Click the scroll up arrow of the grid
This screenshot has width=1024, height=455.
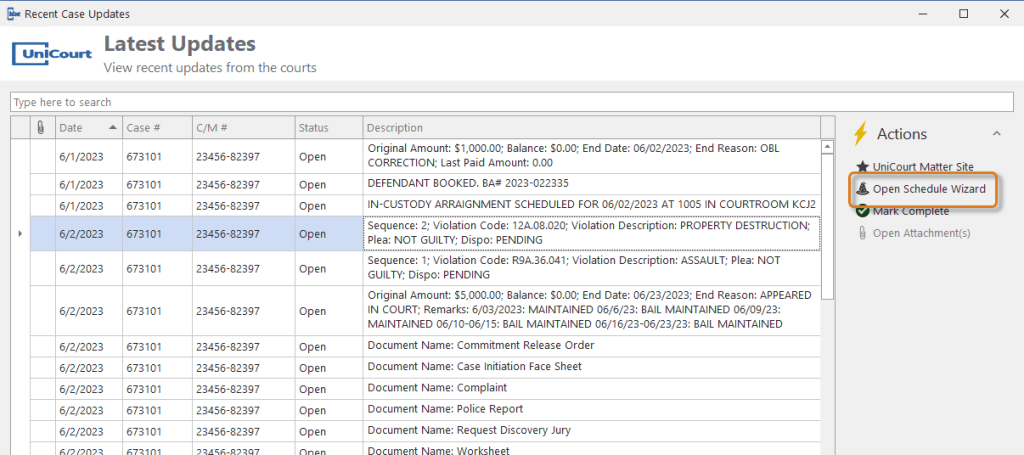pyautogui.click(x=827, y=146)
